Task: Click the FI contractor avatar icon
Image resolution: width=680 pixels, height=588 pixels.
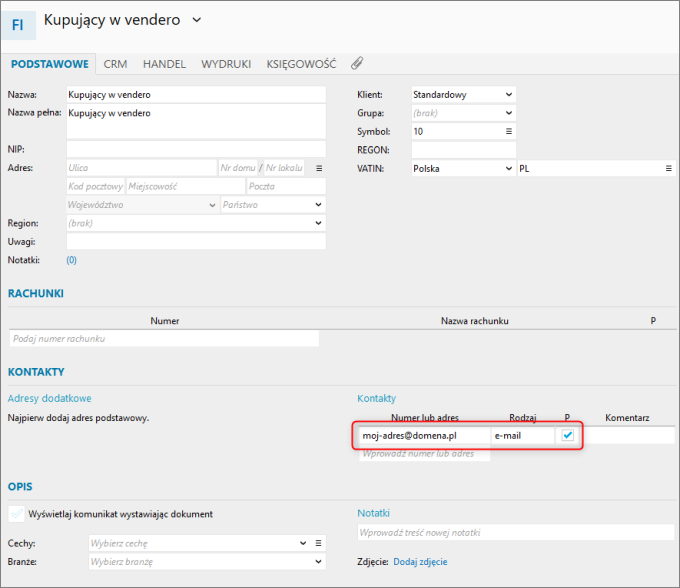Action: click(x=24, y=24)
